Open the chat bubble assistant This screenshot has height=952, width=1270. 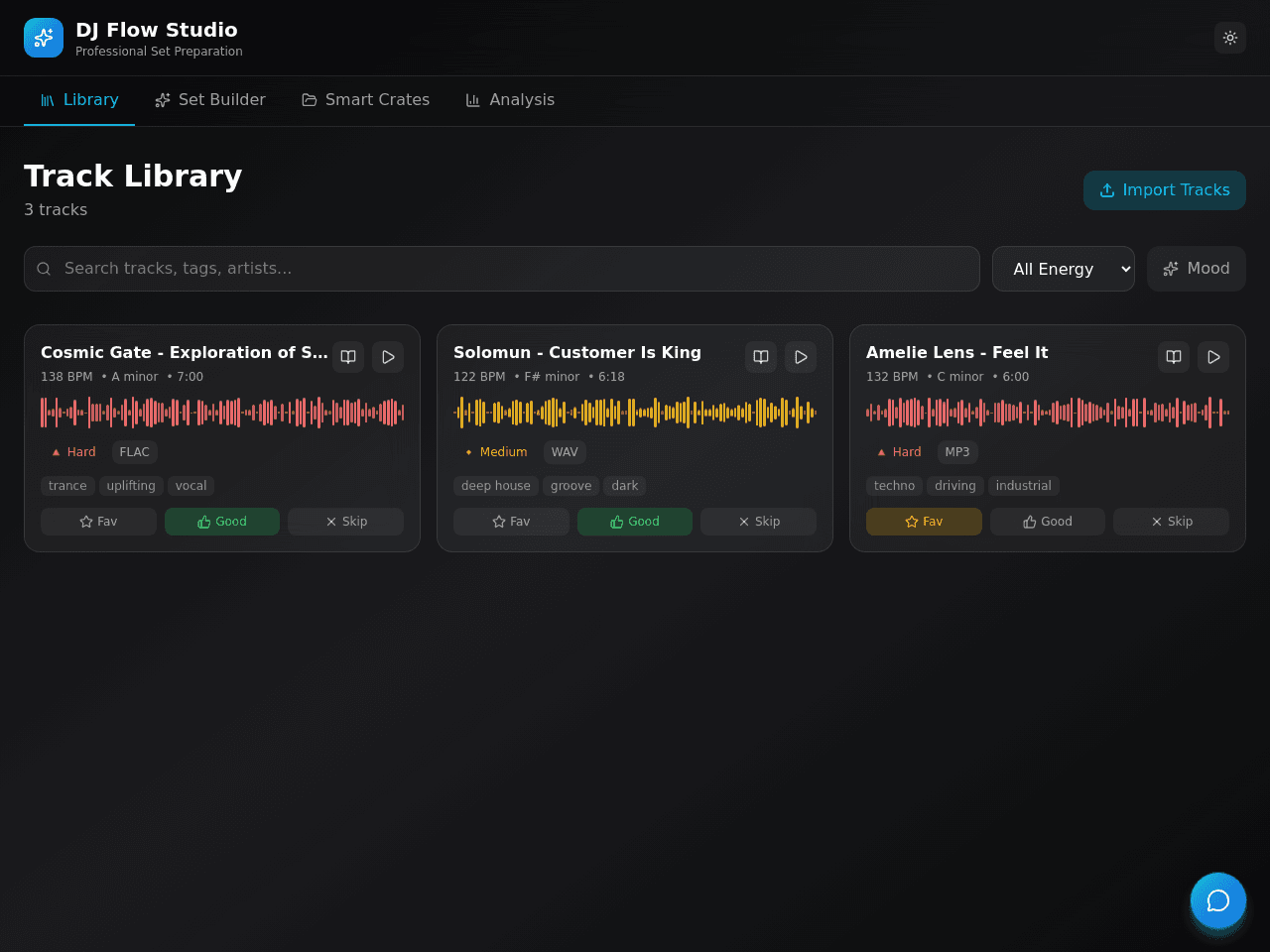1218,900
